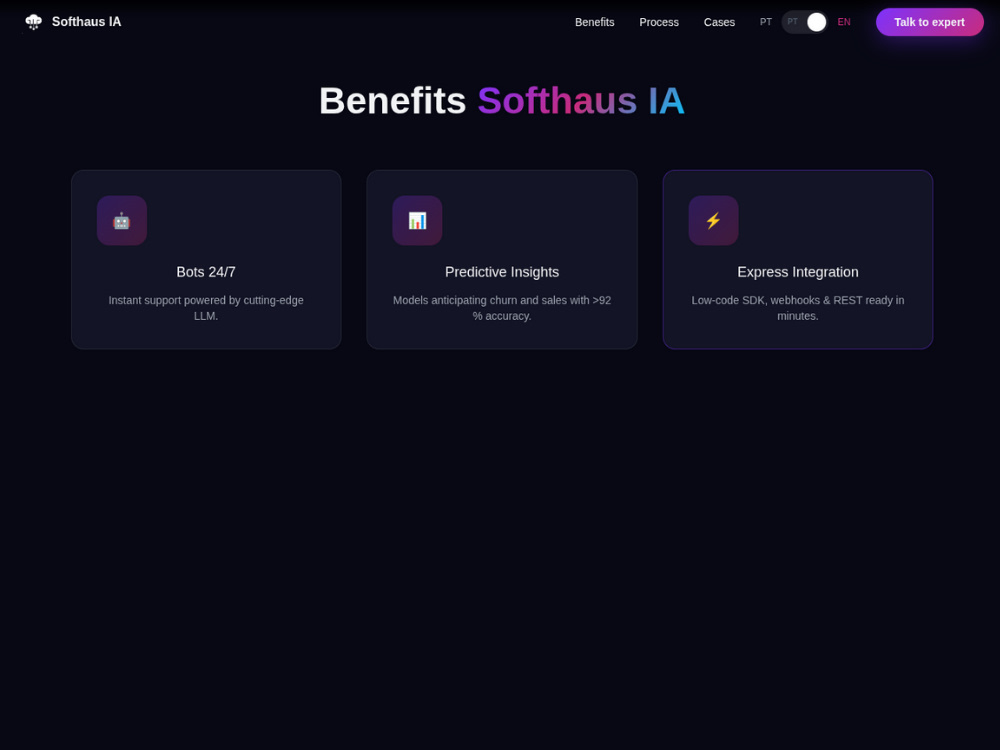The width and height of the screenshot is (1000, 750).
Task: Click the 'Instant support powered by cutting-edge LLM' text
Action: (x=206, y=308)
